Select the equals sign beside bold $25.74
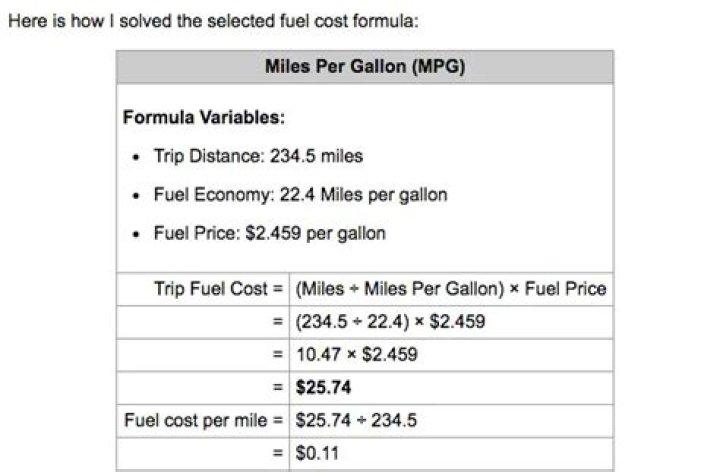720x472 pixels. click(276, 387)
